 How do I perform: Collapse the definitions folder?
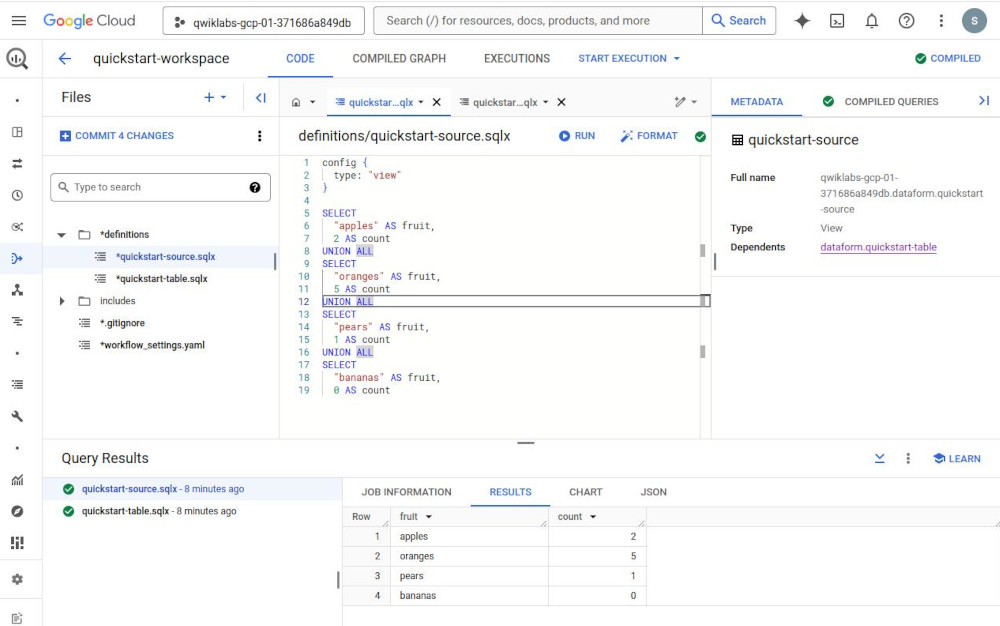pos(61,235)
